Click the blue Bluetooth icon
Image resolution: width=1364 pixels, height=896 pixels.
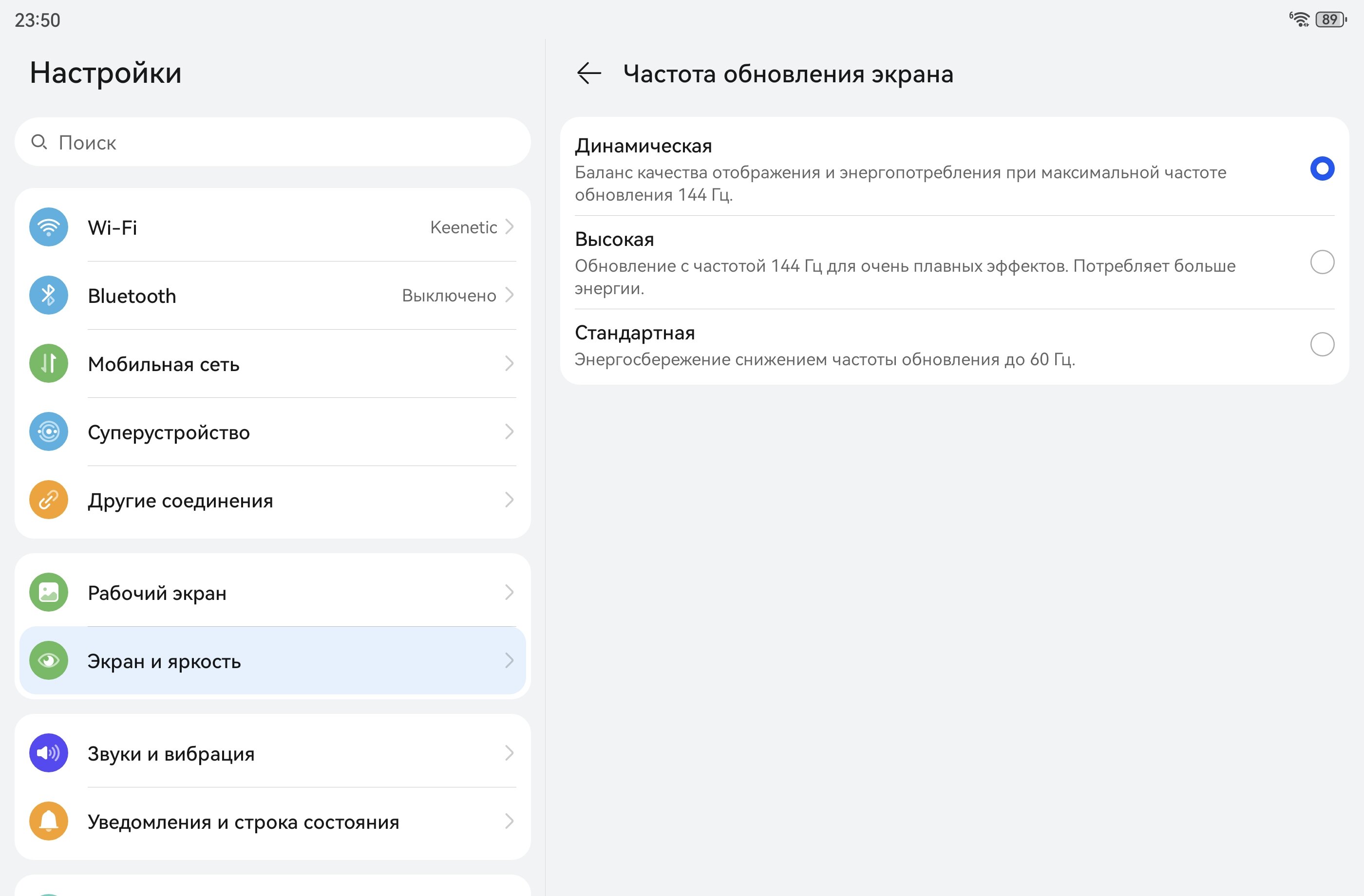click(x=49, y=295)
